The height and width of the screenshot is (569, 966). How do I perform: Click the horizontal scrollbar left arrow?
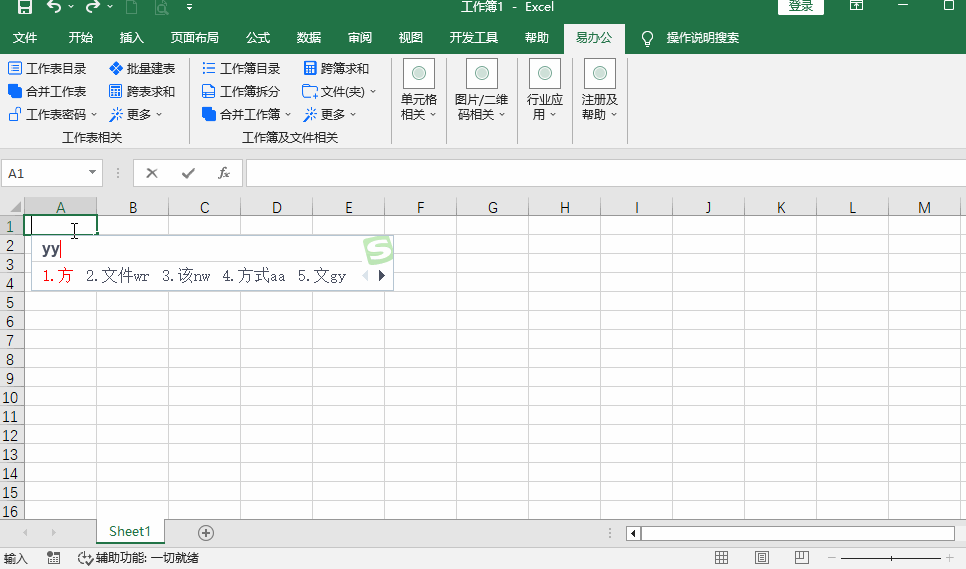633,533
